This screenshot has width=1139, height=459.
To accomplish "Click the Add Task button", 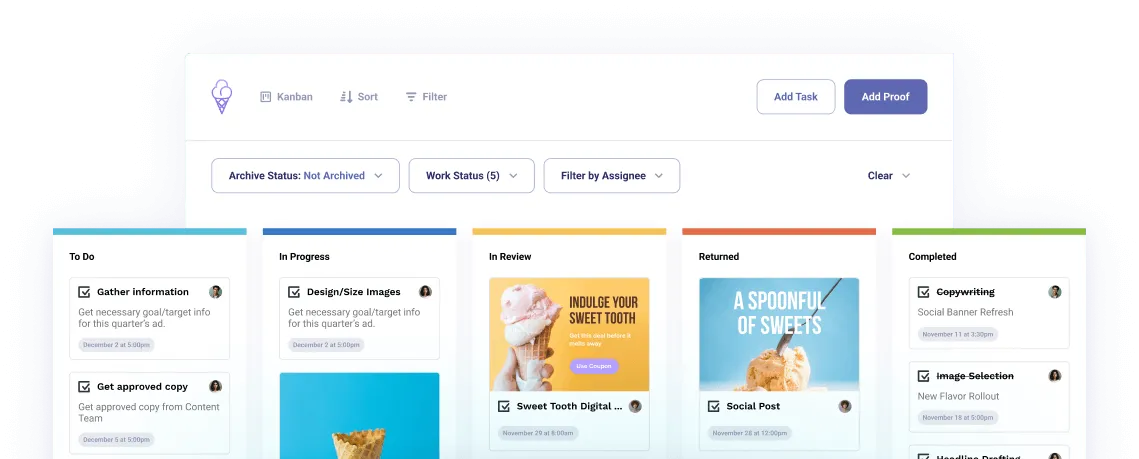I will tap(795, 97).
